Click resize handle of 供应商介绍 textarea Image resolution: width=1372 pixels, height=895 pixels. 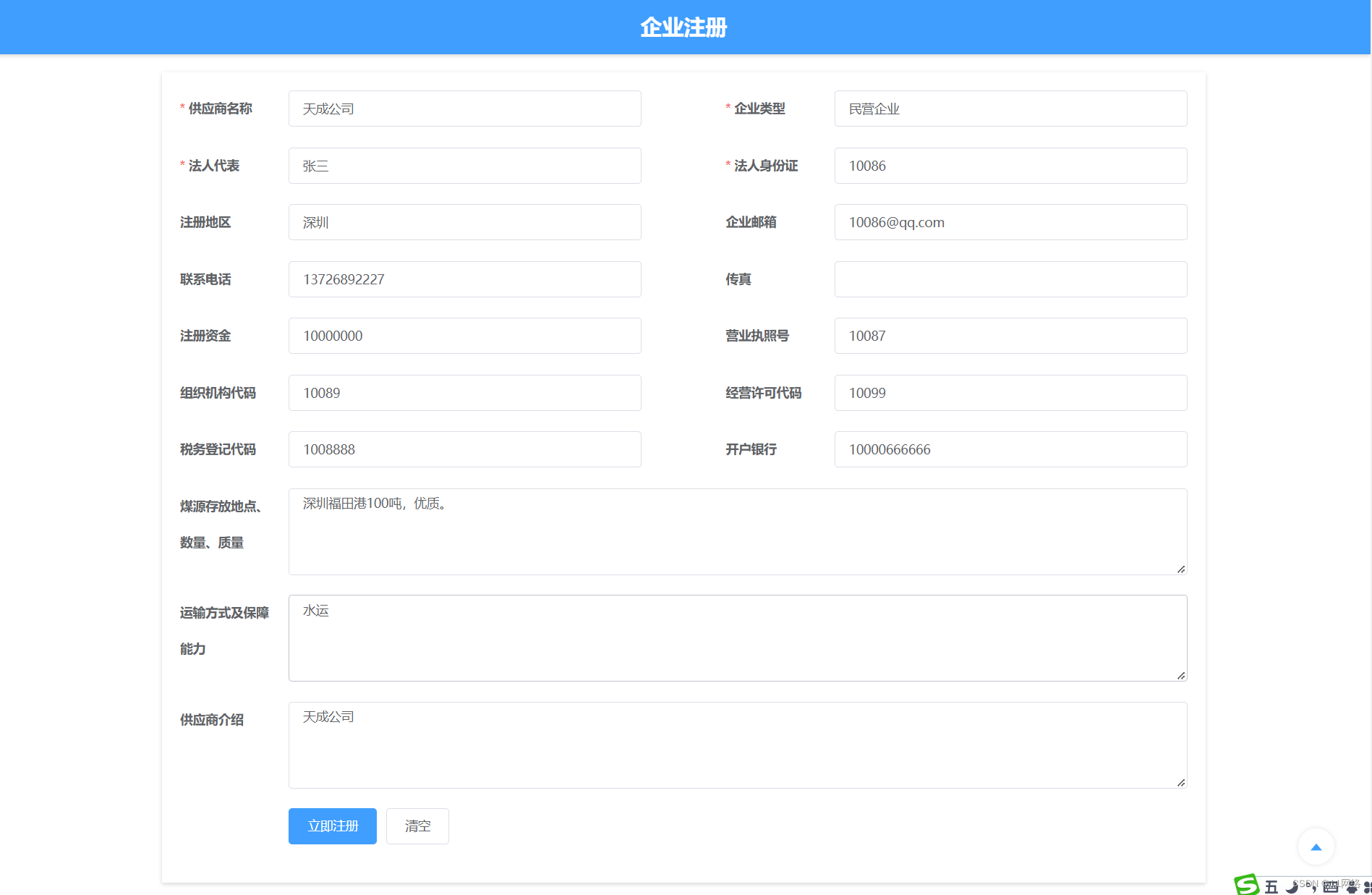[x=1180, y=782]
